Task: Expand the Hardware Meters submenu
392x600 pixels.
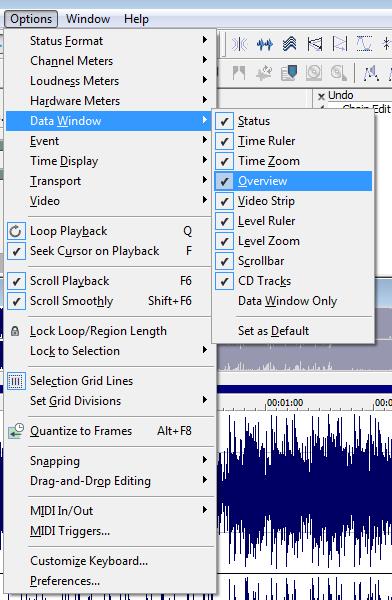Action: coord(108,101)
